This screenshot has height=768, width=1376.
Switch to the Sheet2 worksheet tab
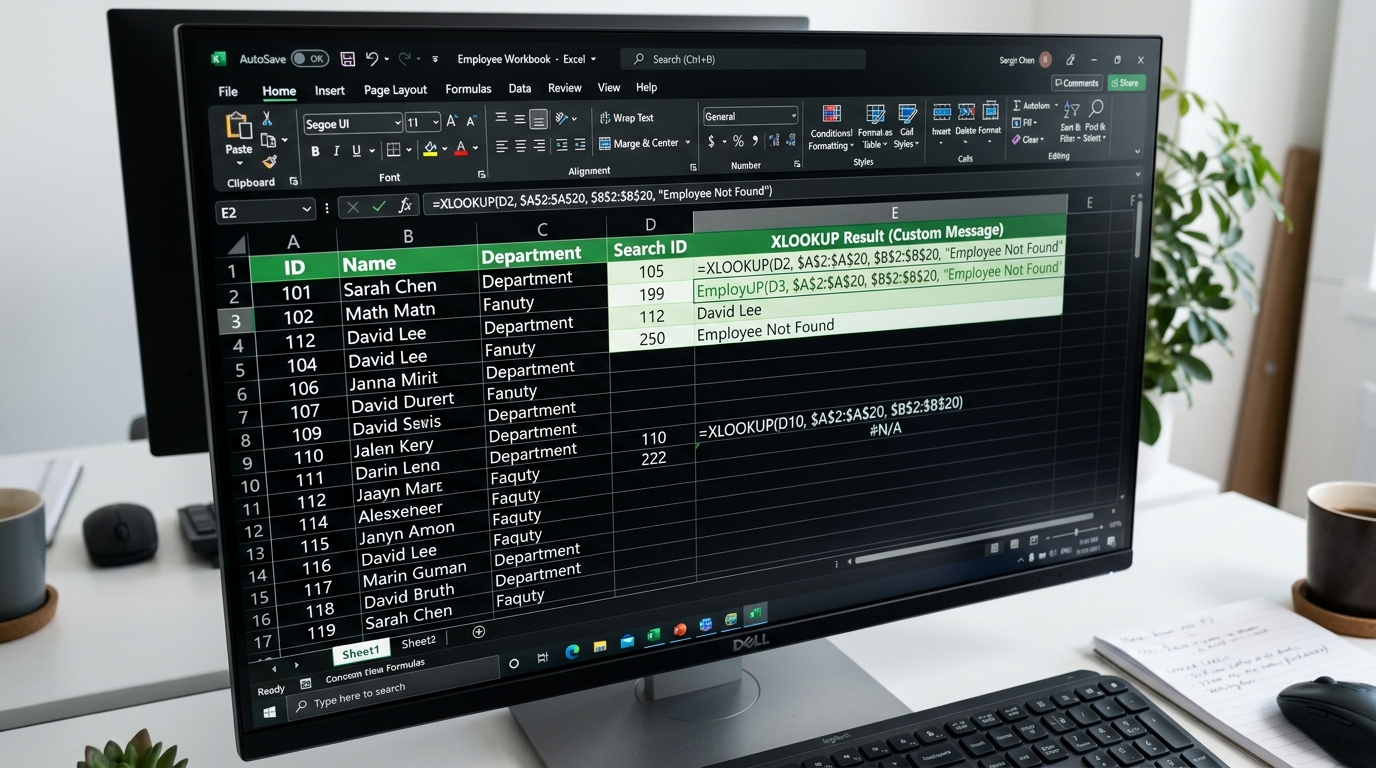coord(418,642)
